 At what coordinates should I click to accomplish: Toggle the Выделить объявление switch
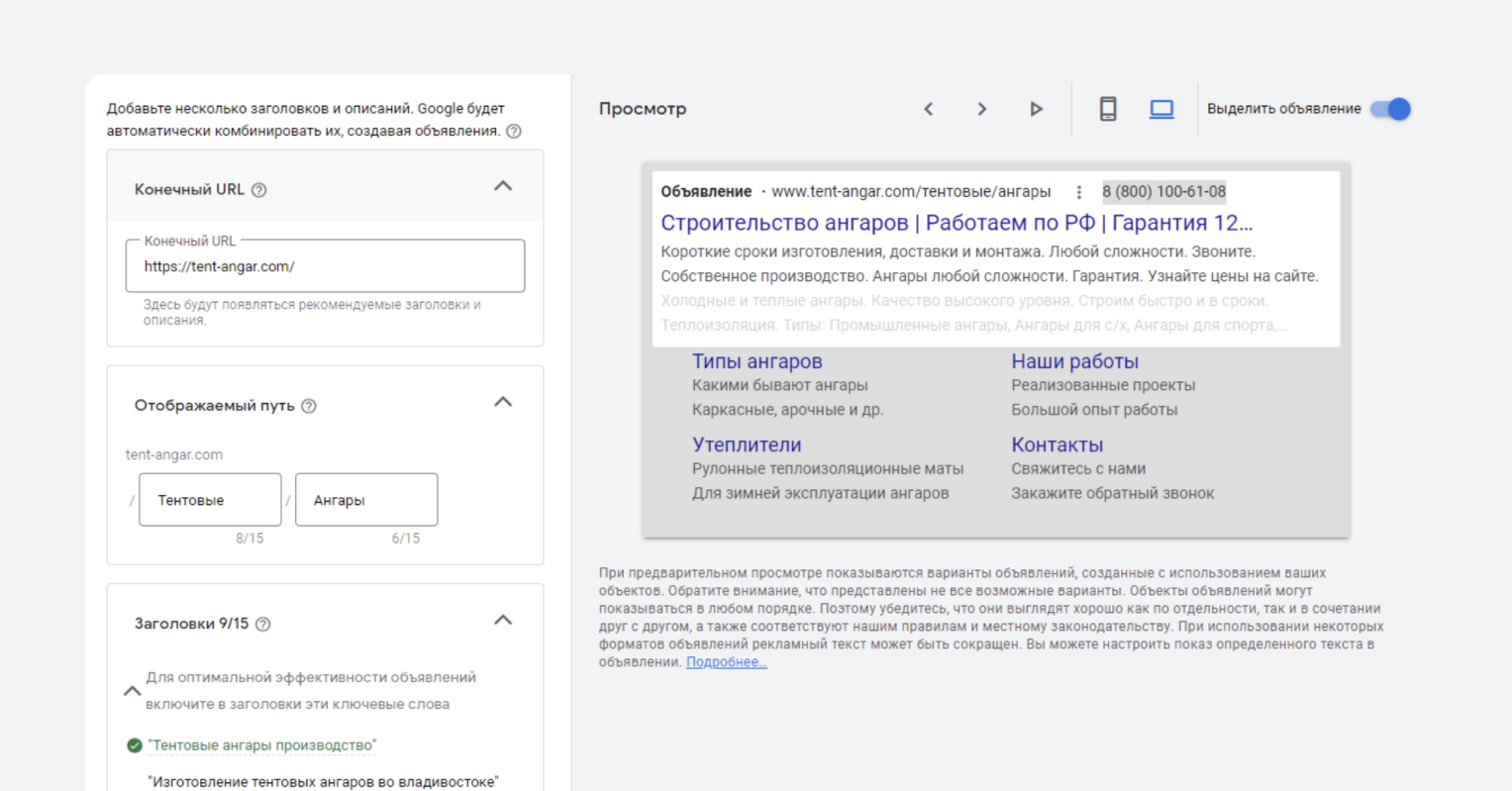pos(1390,109)
